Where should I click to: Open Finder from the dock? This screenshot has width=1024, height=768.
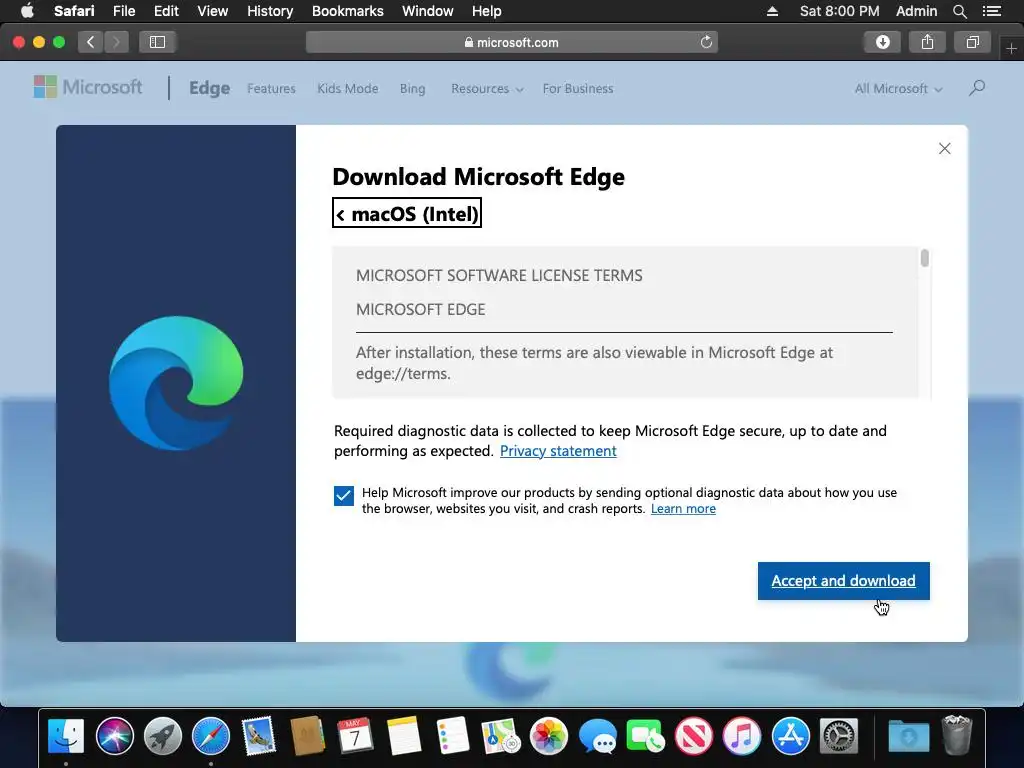[66, 735]
